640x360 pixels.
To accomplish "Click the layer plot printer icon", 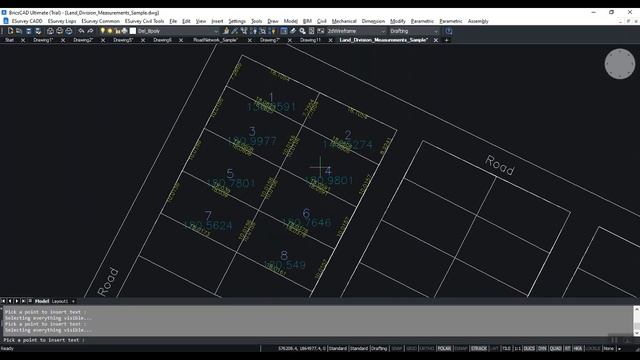I will click(124, 31).
